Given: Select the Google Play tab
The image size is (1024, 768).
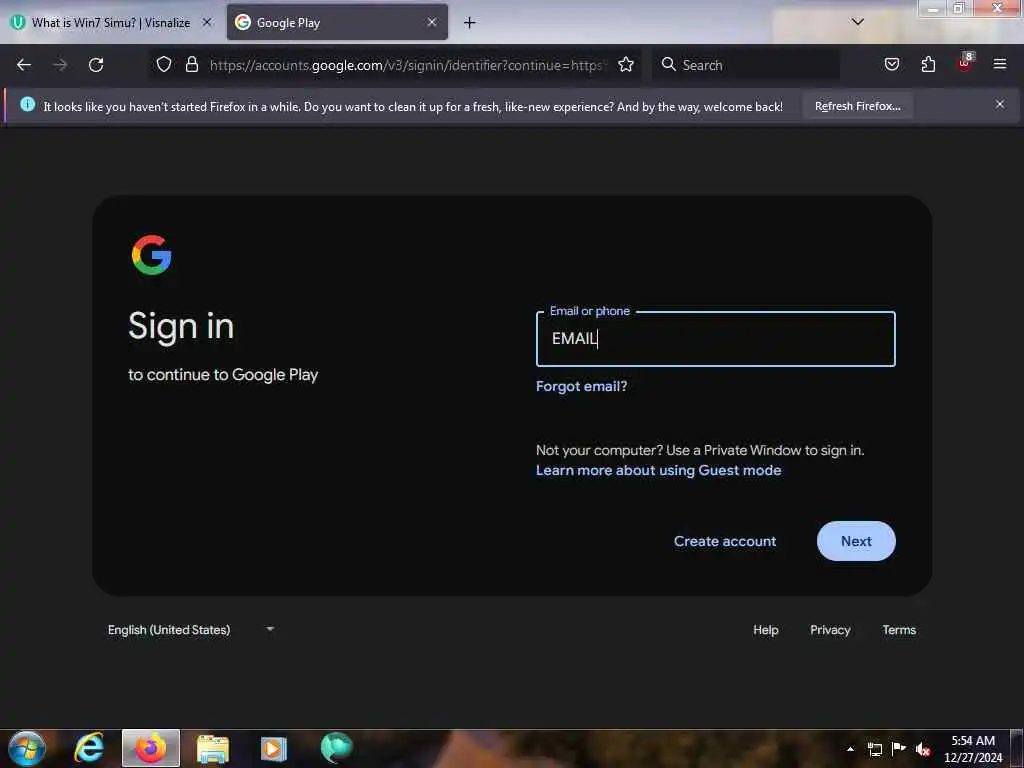Looking at the screenshot, I should pyautogui.click(x=337, y=23).
